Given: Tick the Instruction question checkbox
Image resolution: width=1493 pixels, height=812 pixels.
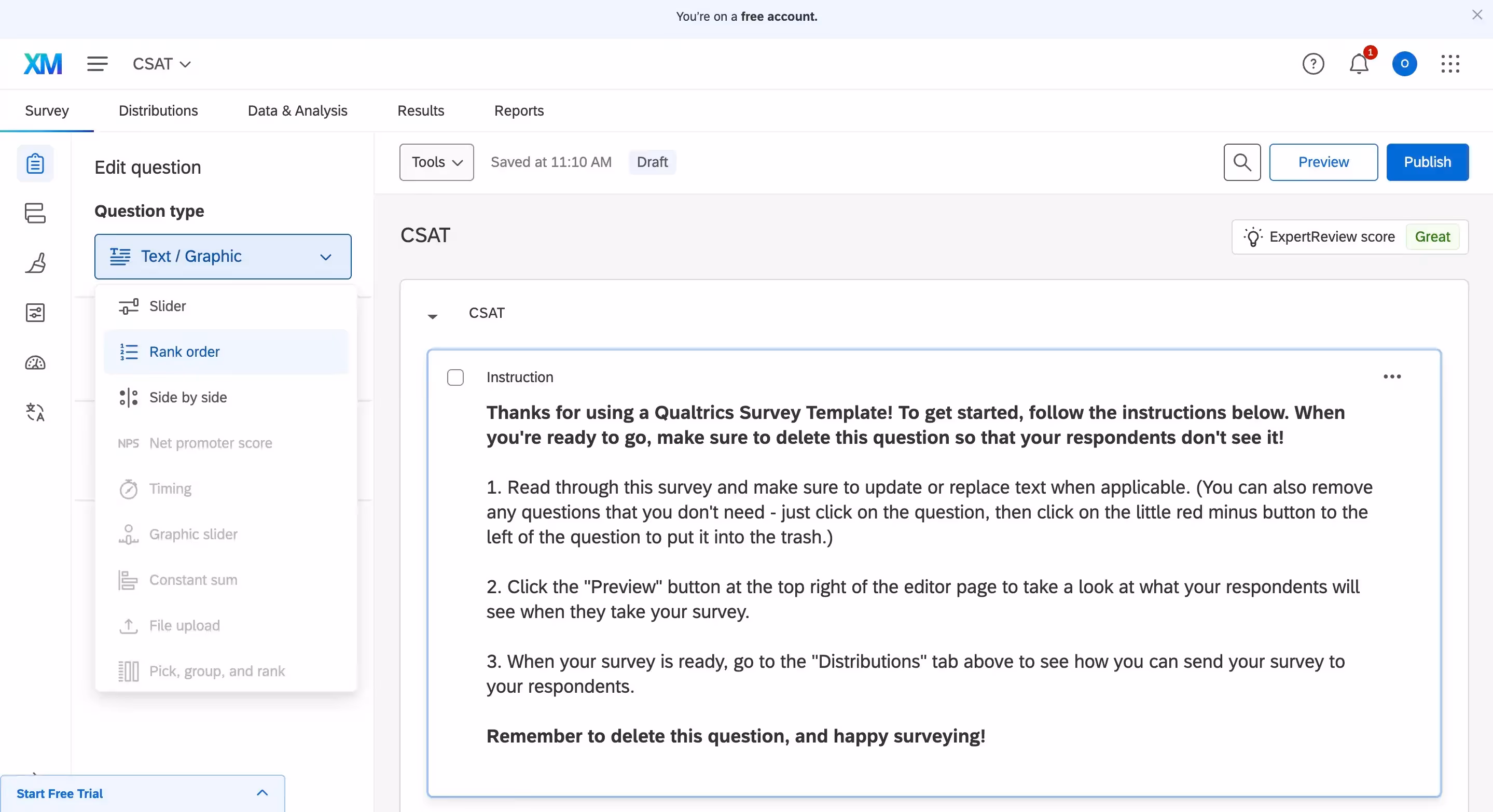Looking at the screenshot, I should (x=455, y=377).
